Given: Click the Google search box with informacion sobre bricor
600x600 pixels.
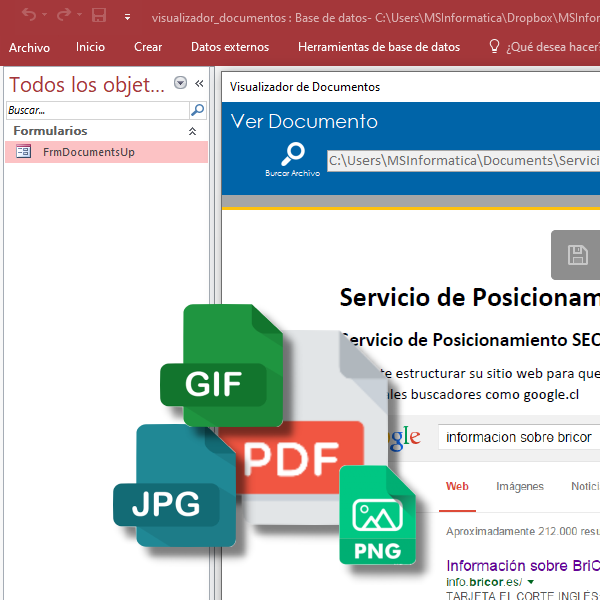Looking at the screenshot, I should coord(519,437).
